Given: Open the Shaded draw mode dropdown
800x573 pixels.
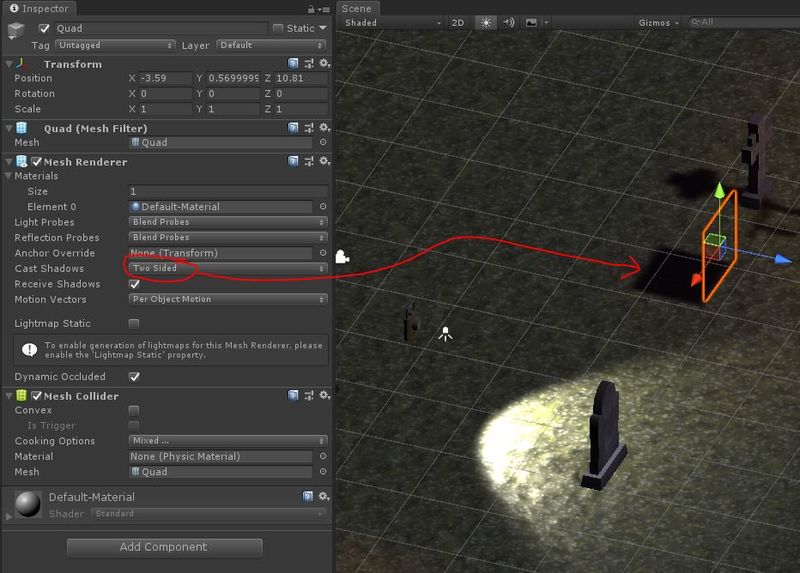Looking at the screenshot, I should [392, 23].
